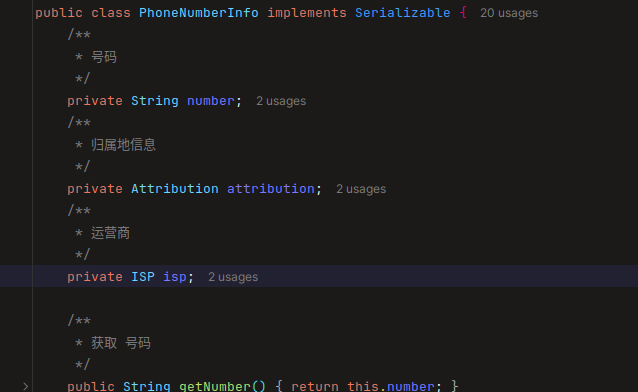Place cursor in the 获取 号码 comment
This screenshot has height=392, width=638.
pyautogui.click(x=121, y=343)
